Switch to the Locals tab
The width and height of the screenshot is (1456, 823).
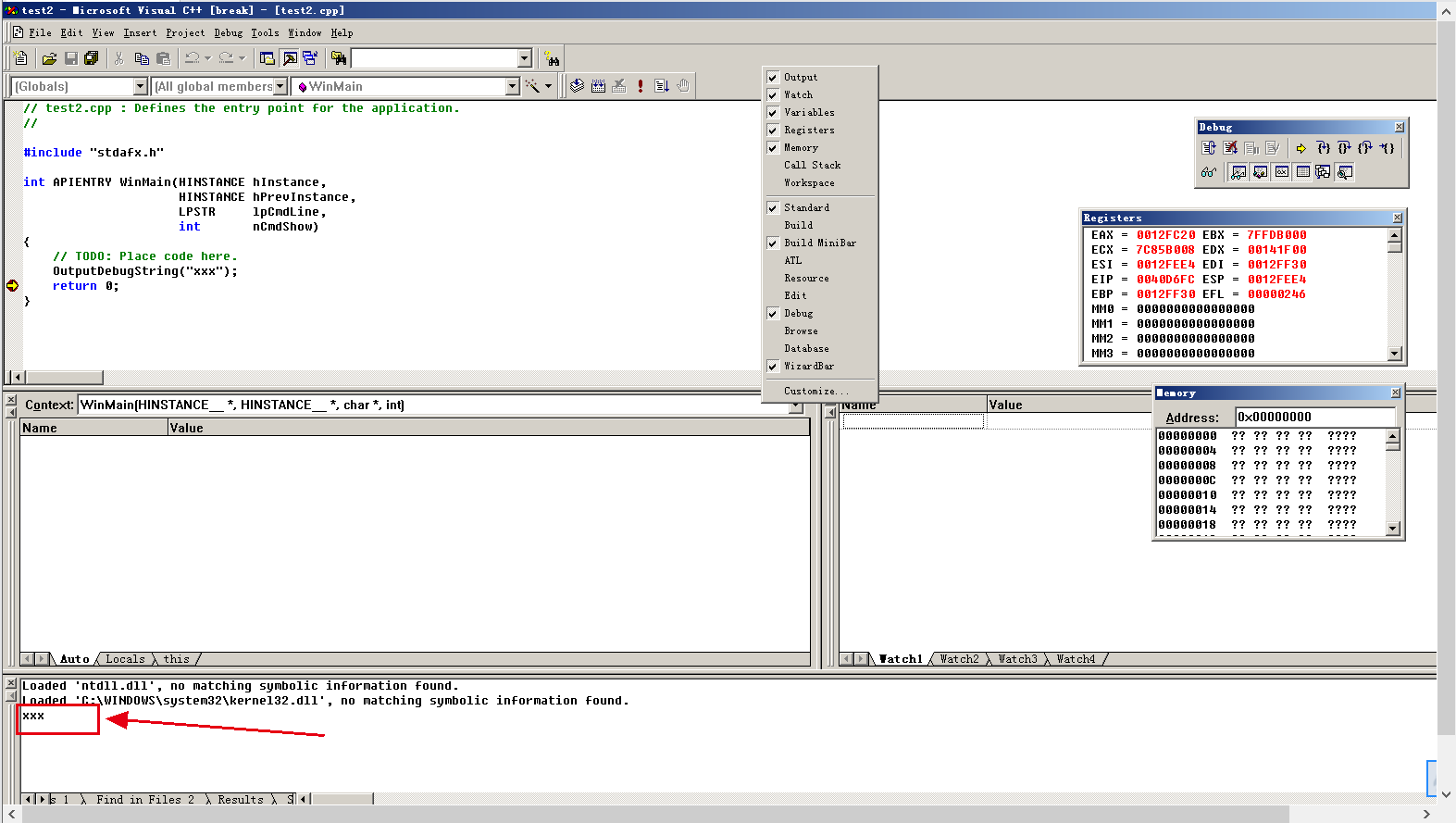(125, 659)
